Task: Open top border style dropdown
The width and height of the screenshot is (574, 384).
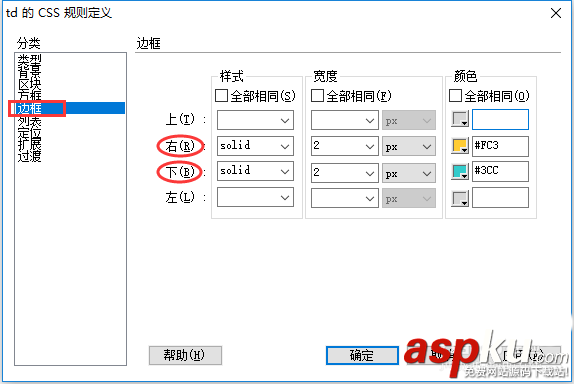Action: (255, 120)
